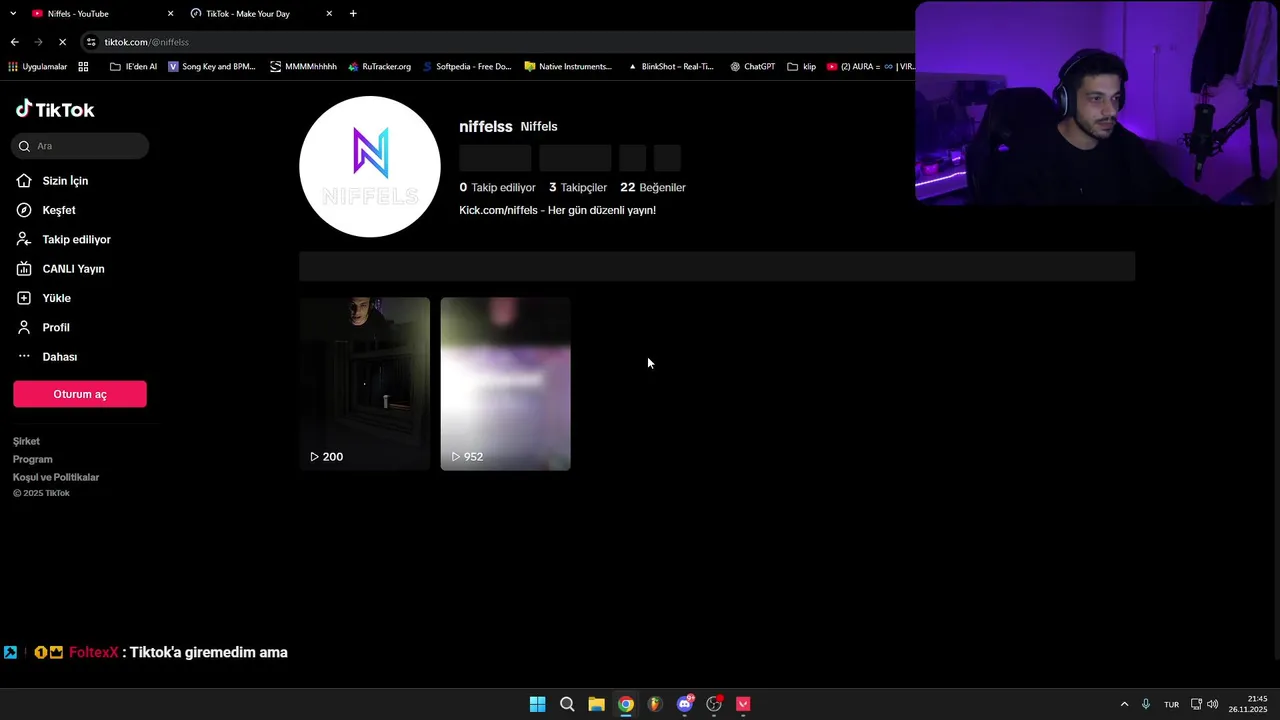Click the tab groups grid icon in bookmarks bar
Screen dimensions: 1280x720
(x=83, y=67)
